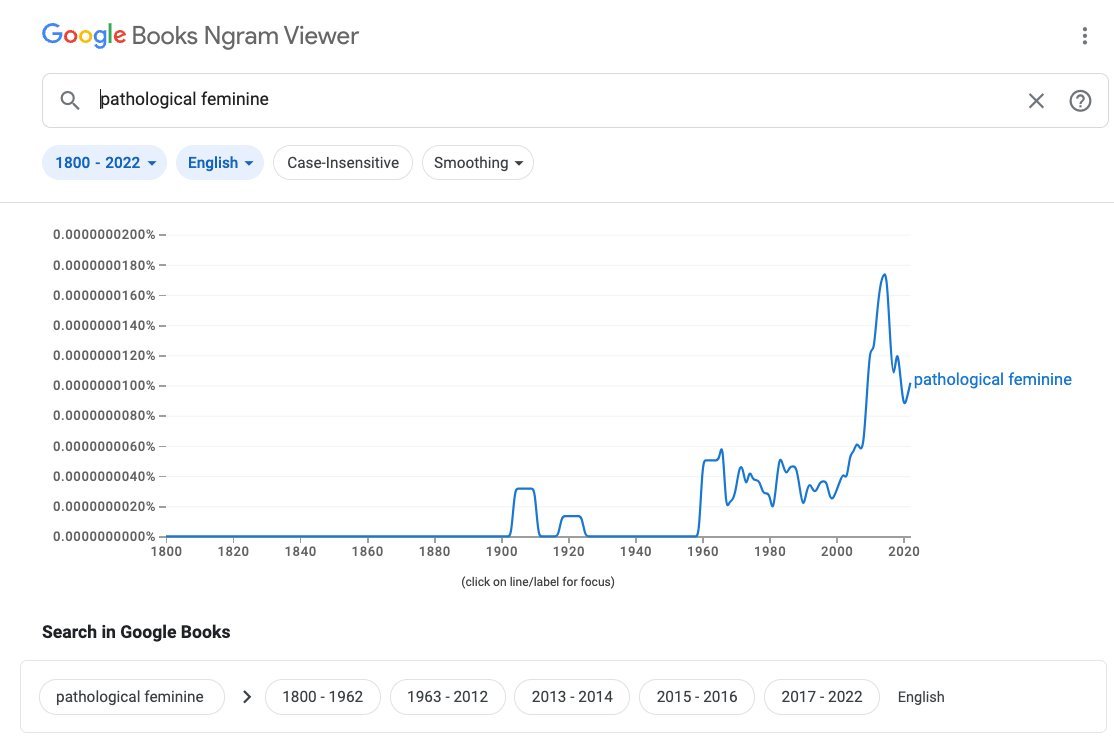Toggle the Case-Insensitive option
Screen dimensions: 1114x752
click(x=342, y=163)
